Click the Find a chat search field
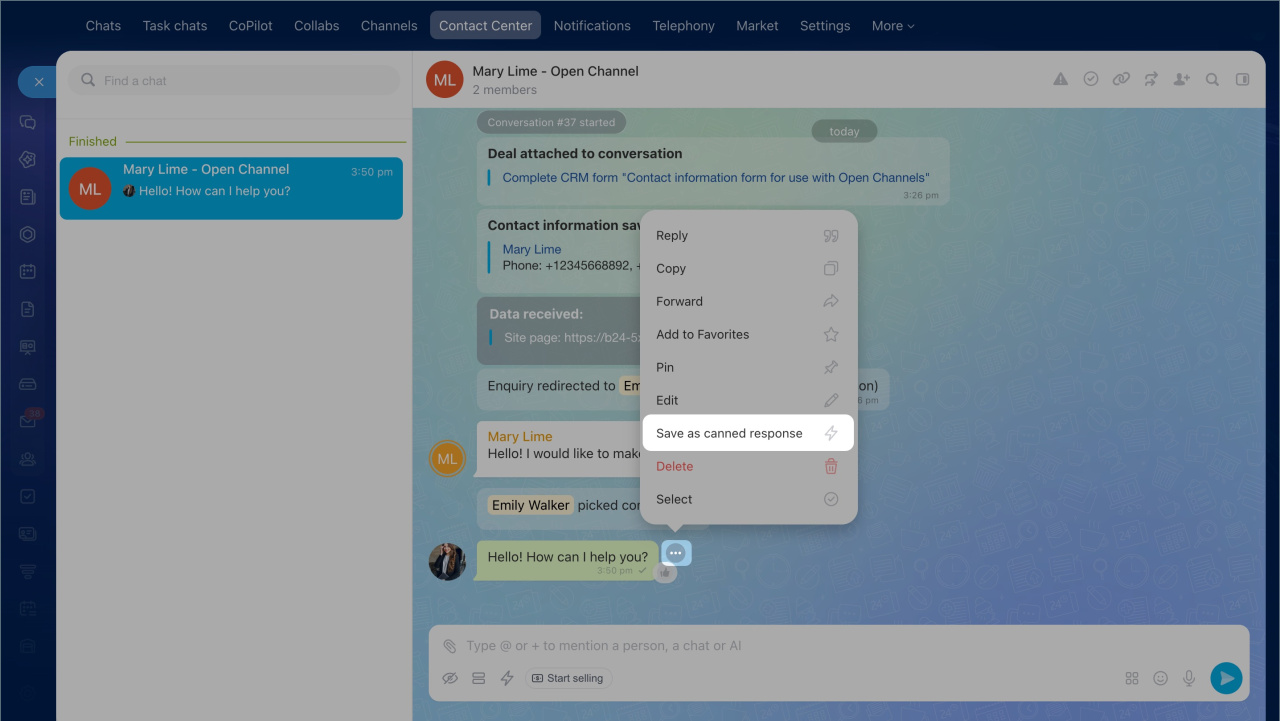The width and height of the screenshot is (1280, 721). point(233,80)
